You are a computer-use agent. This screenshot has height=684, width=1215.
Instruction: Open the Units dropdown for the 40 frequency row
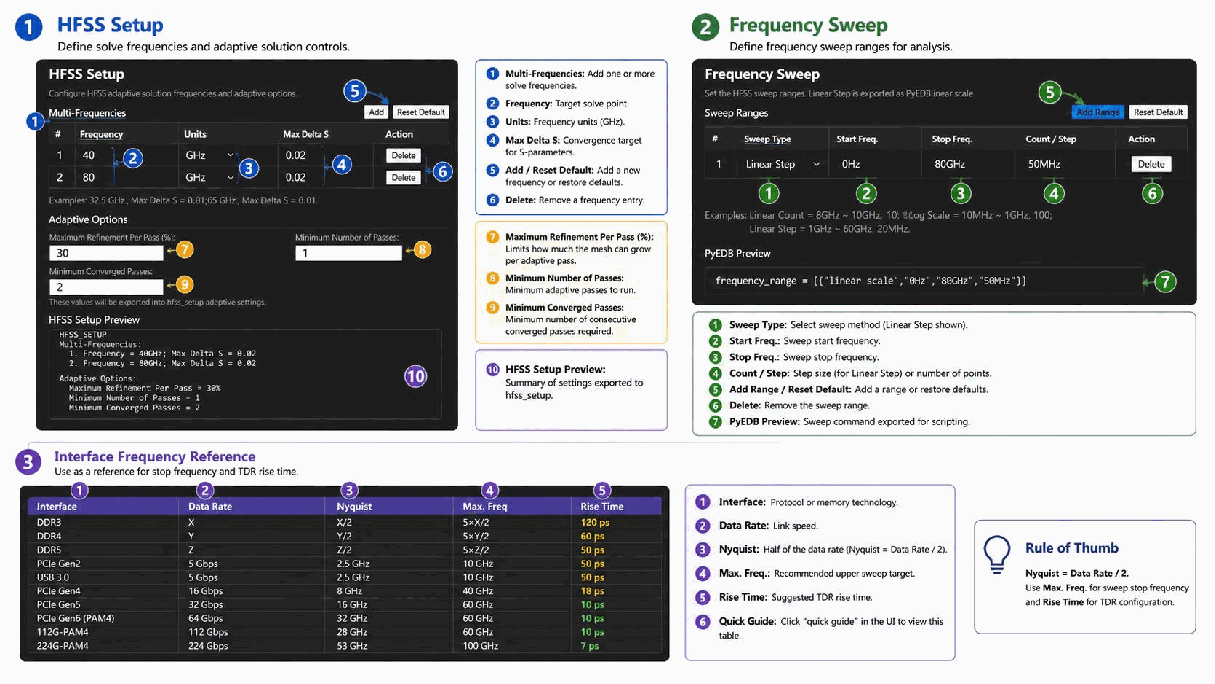[210, 156]
